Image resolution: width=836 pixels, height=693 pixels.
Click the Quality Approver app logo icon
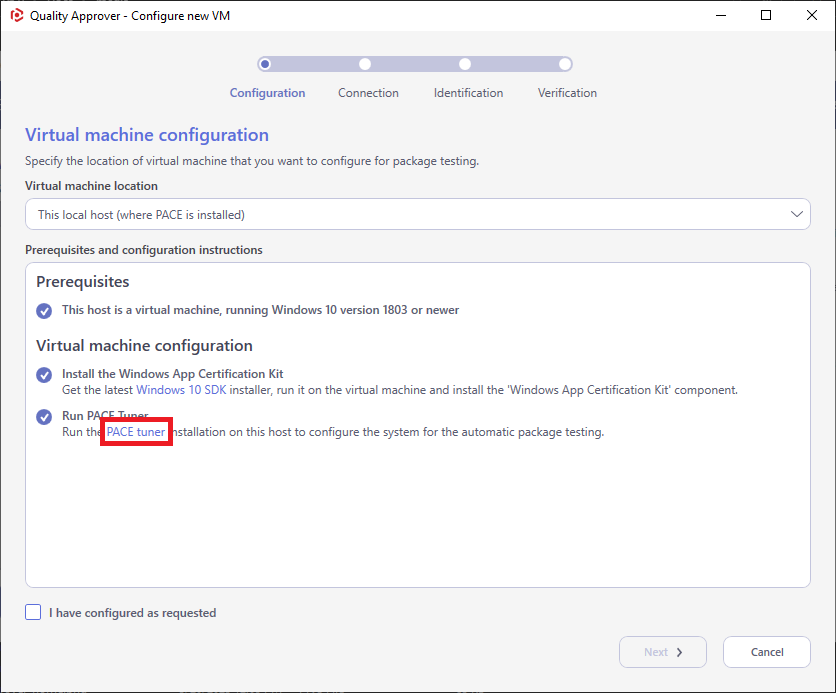click(17, 15)
